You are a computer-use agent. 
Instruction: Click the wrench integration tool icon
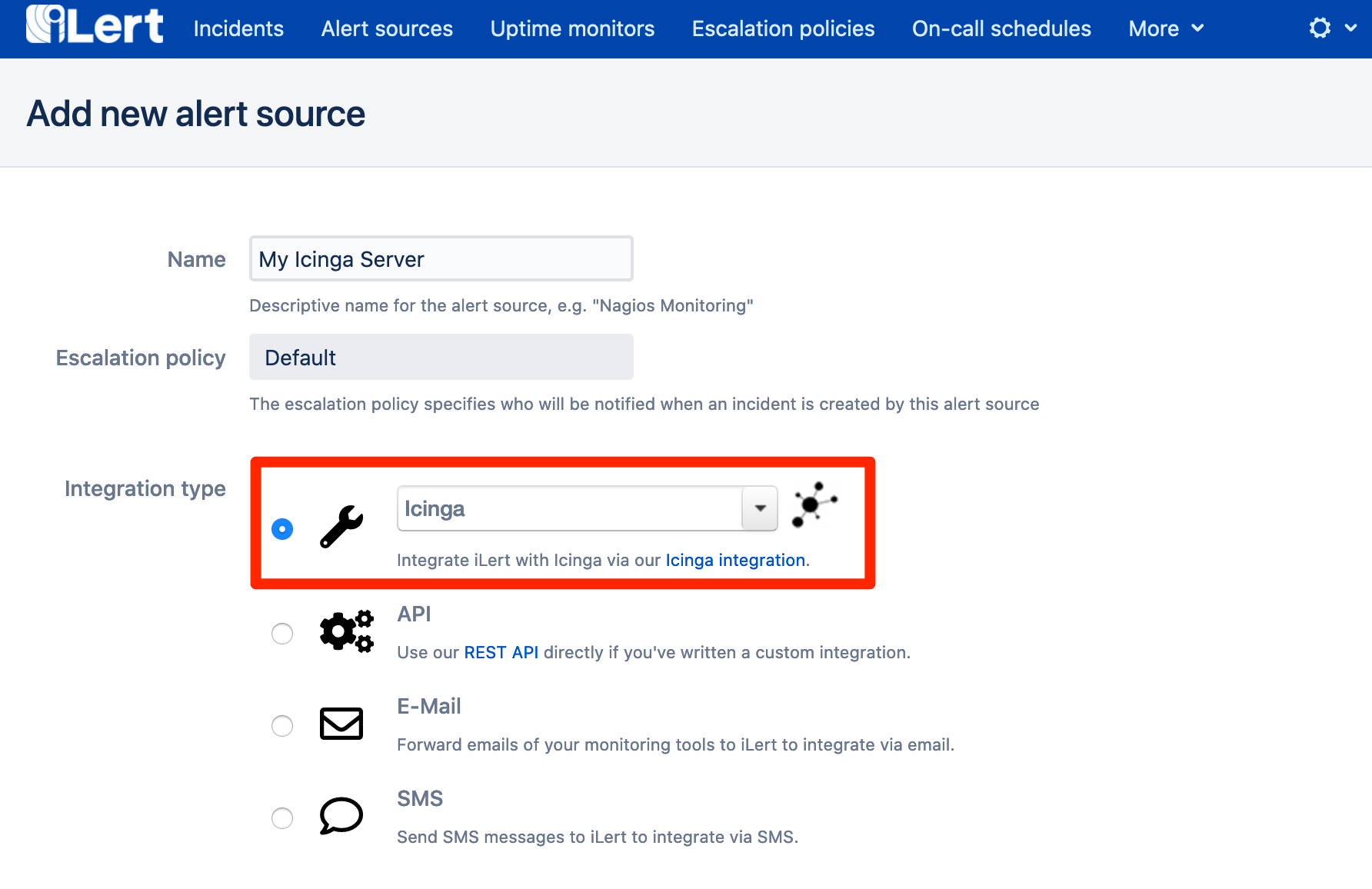tap(341, 527)
